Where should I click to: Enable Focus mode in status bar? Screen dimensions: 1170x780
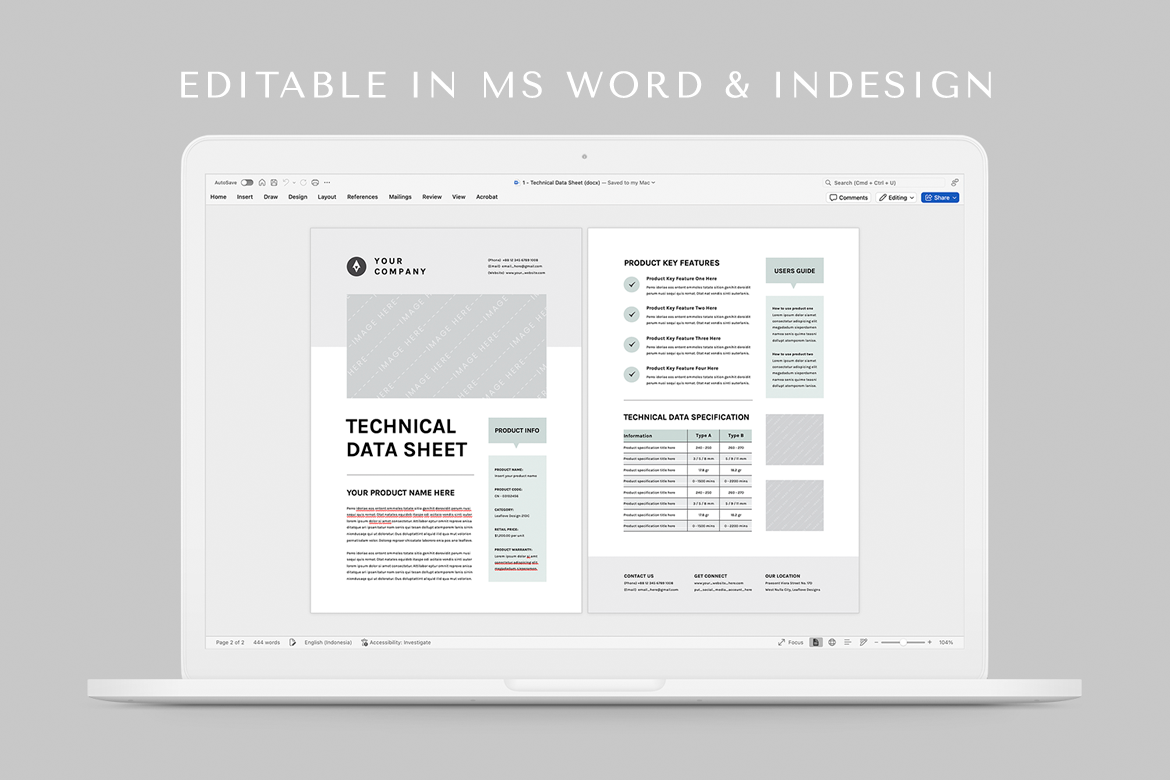click(x=790, y=642)
